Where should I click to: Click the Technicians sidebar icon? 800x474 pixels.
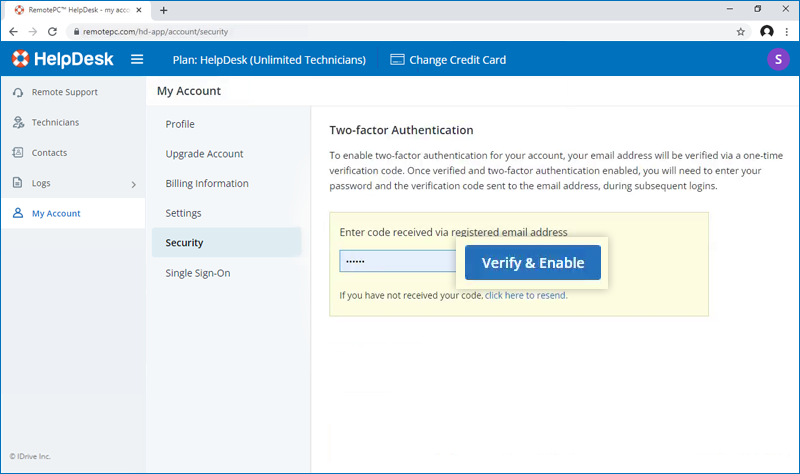pyautogui.click(x=18, y=123)
